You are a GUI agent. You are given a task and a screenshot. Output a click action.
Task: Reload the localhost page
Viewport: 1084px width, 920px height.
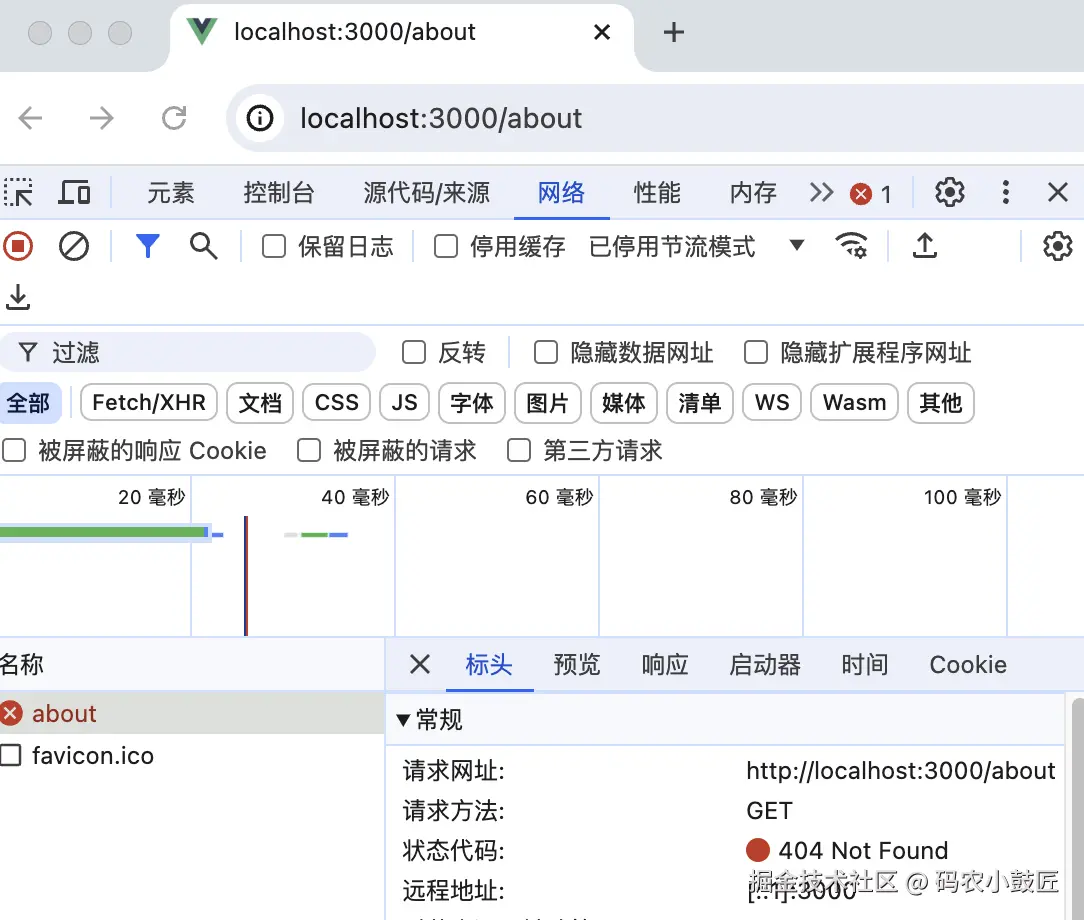click(174, 118)
